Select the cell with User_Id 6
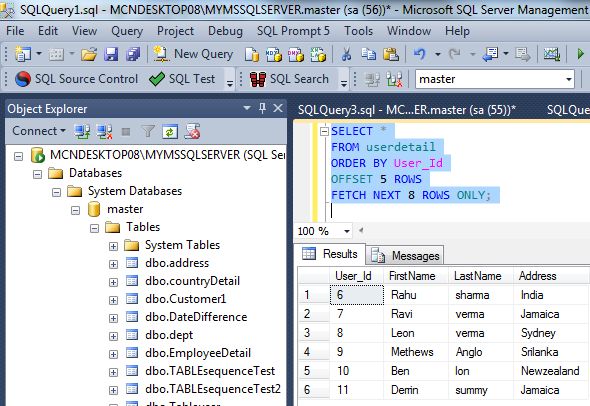 pyautogui.click(x=357, y=295)
